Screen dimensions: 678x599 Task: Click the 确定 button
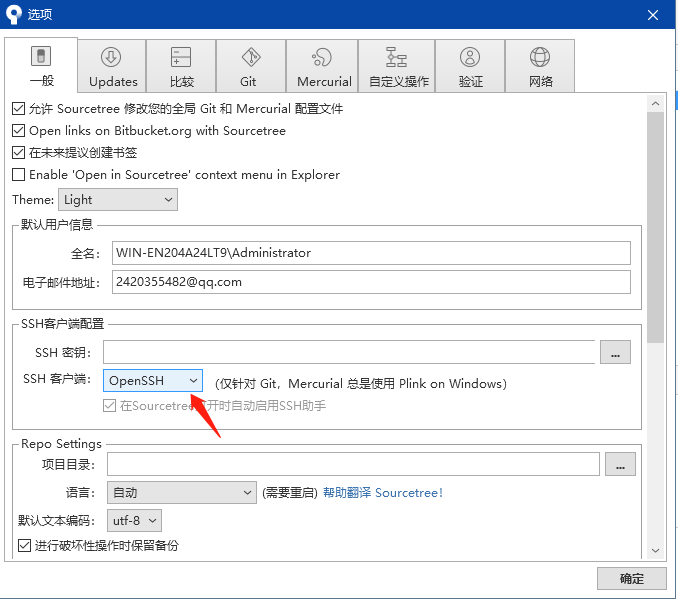(631, 578)
